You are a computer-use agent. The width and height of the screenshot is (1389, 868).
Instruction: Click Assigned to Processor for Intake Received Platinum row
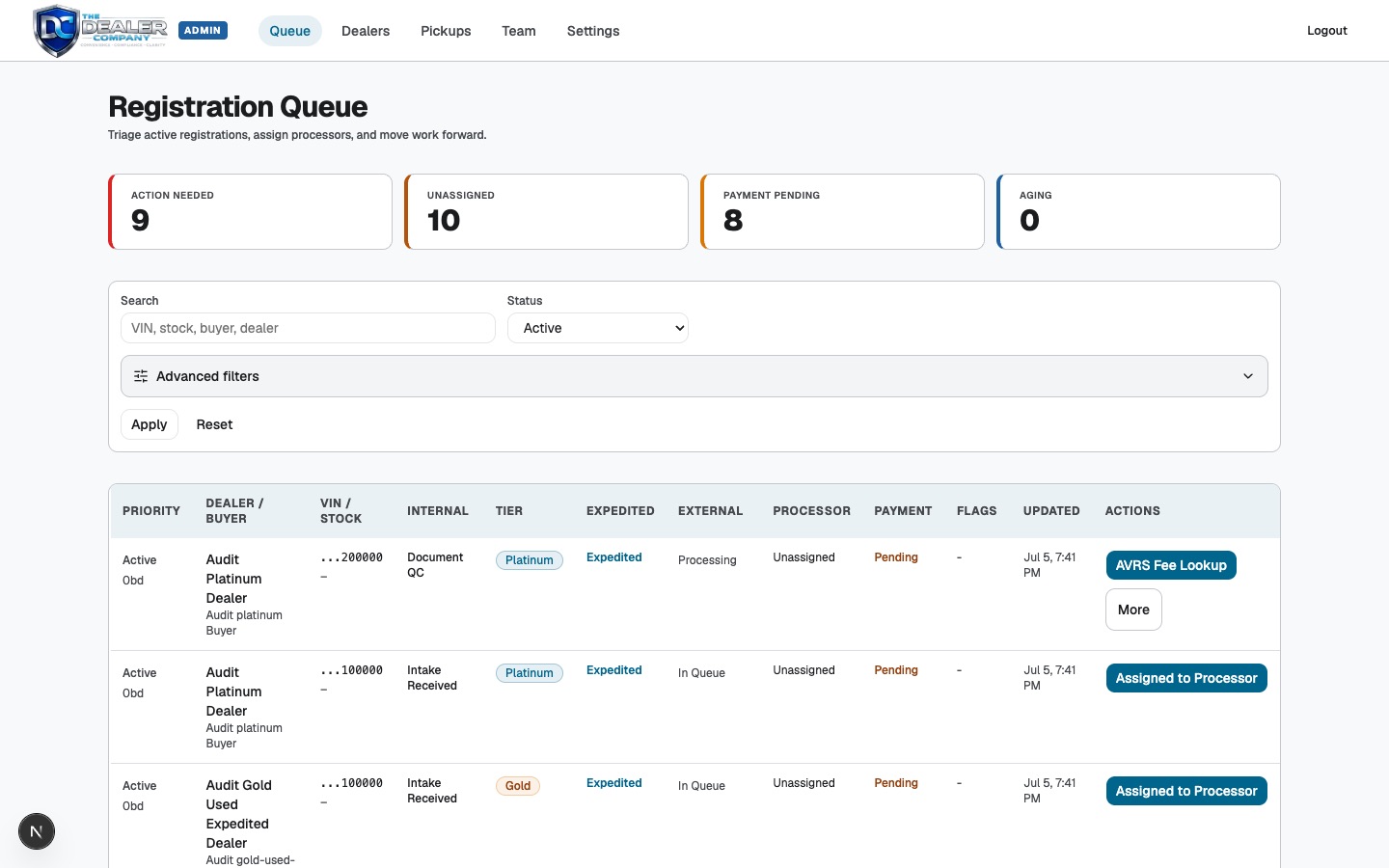tap(1186, 678)
